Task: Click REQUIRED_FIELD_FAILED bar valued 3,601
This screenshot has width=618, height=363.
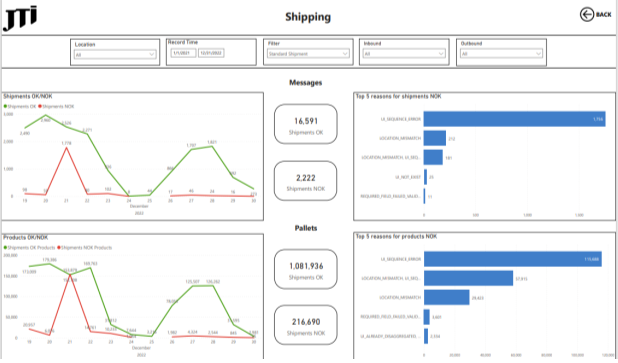Action: (427, 317)
